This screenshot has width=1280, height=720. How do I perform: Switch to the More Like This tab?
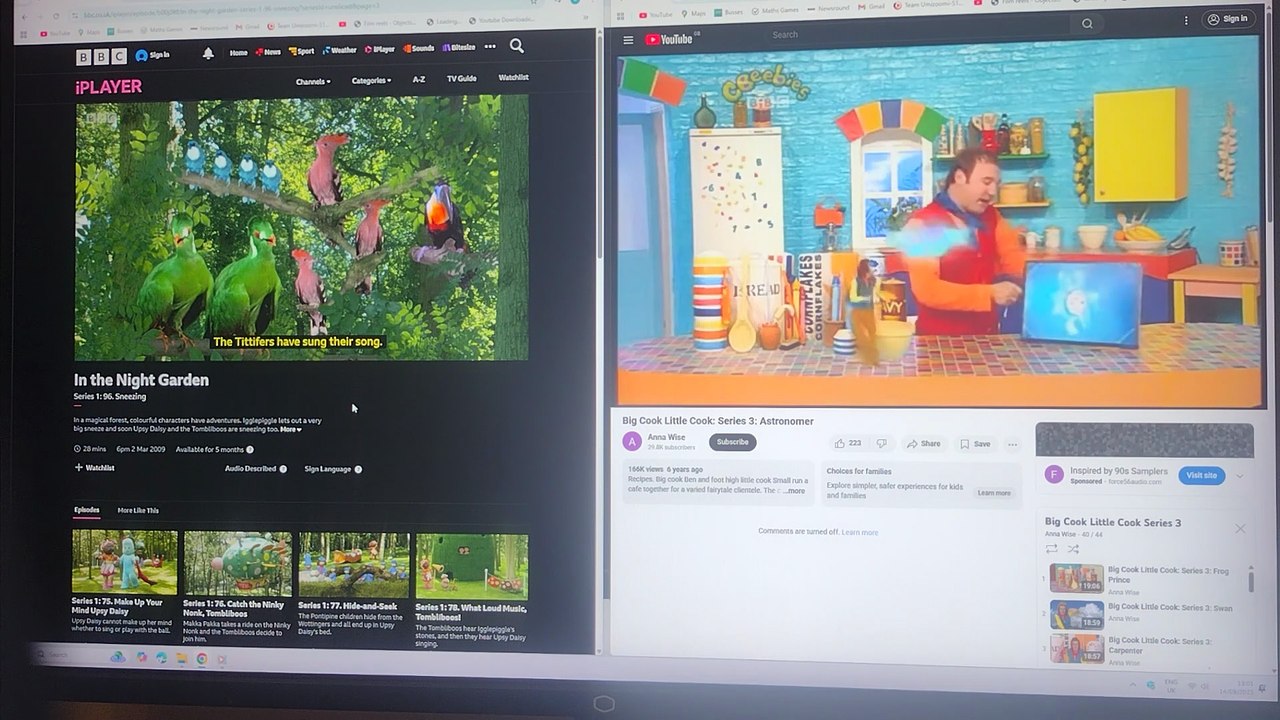(138, 510)
